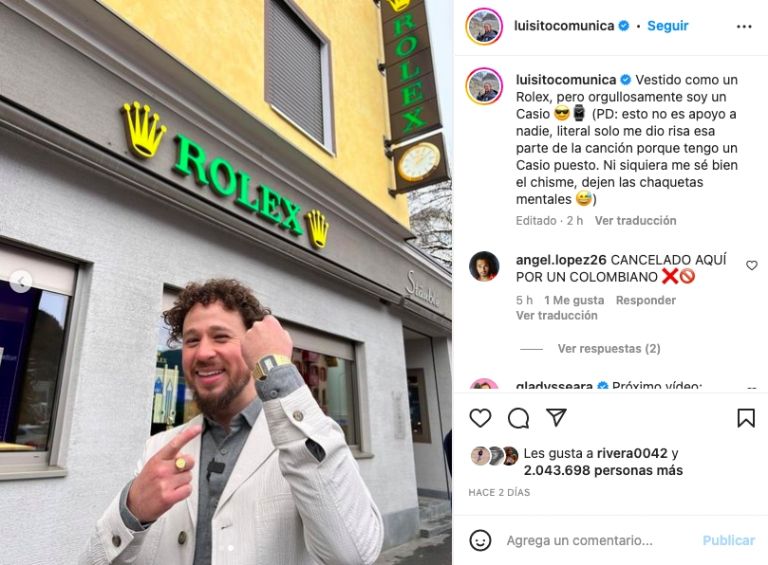Submit the comment with Publicar
Viewport: 768px width, 565px height.
pyautogui.click(x=729, y=541)
